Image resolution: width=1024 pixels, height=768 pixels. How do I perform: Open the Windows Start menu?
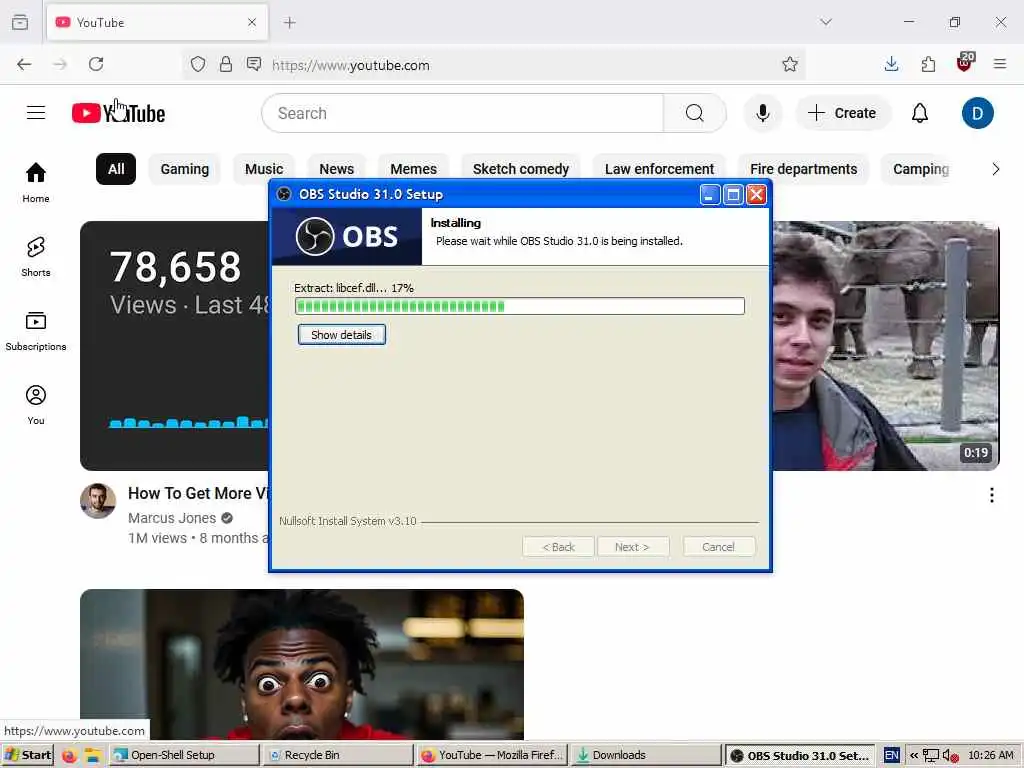pos(27,755)
